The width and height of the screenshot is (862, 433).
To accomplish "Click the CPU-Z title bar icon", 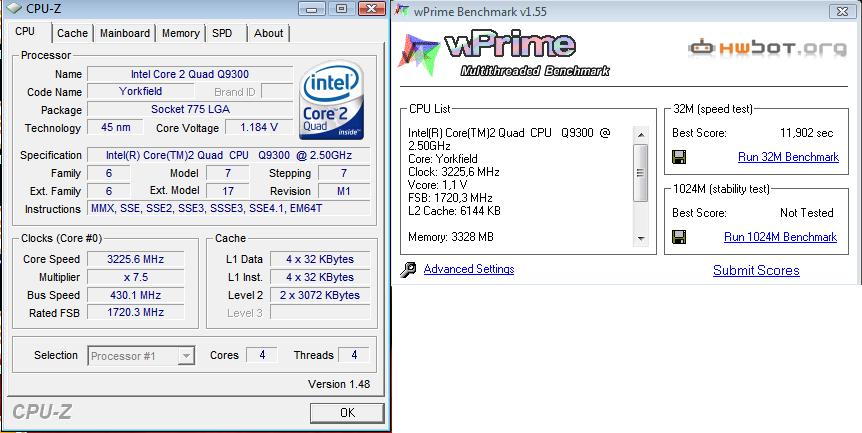I will tap(13, 8).
